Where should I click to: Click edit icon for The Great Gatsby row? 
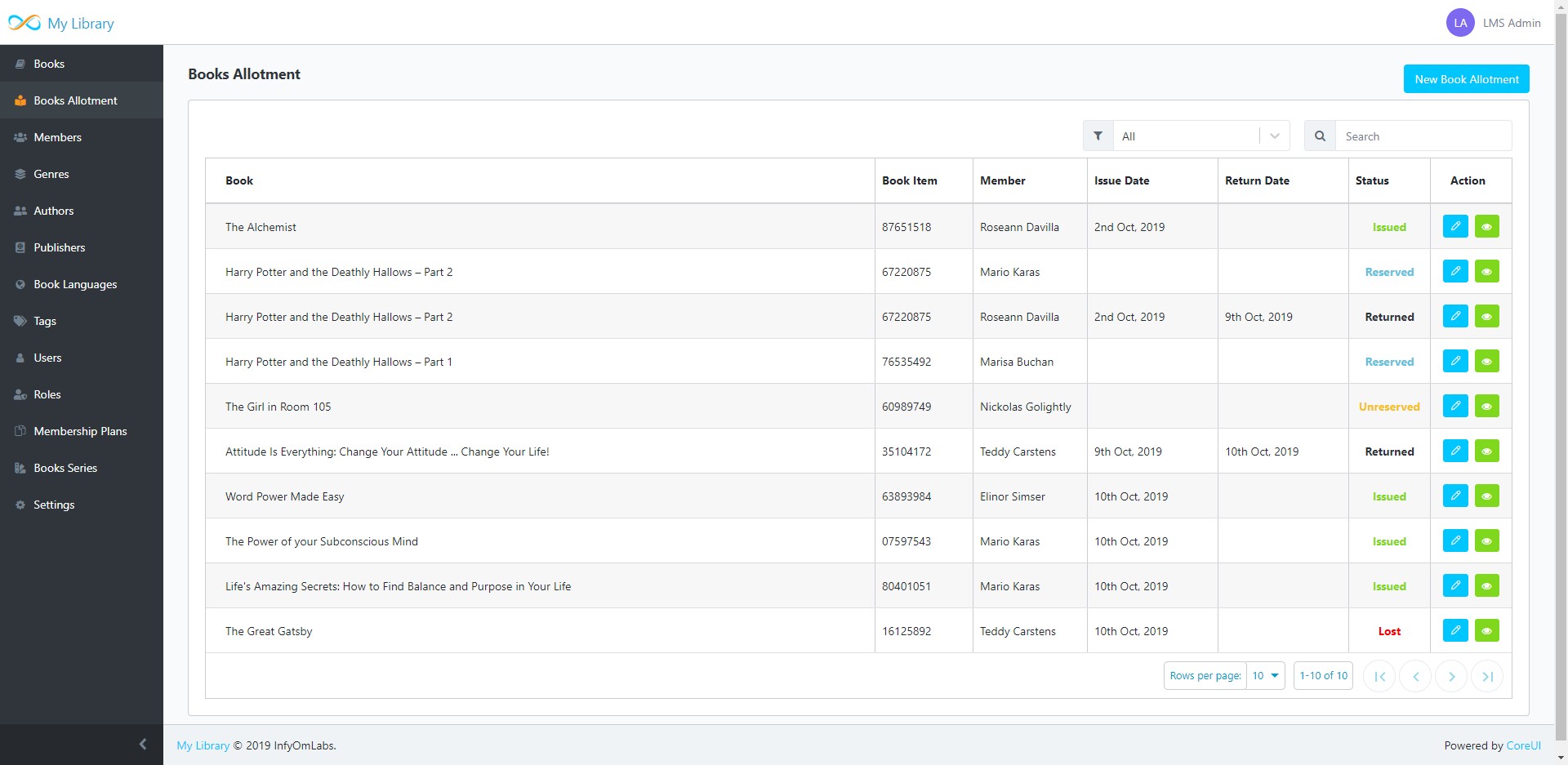coord(1455,630)
